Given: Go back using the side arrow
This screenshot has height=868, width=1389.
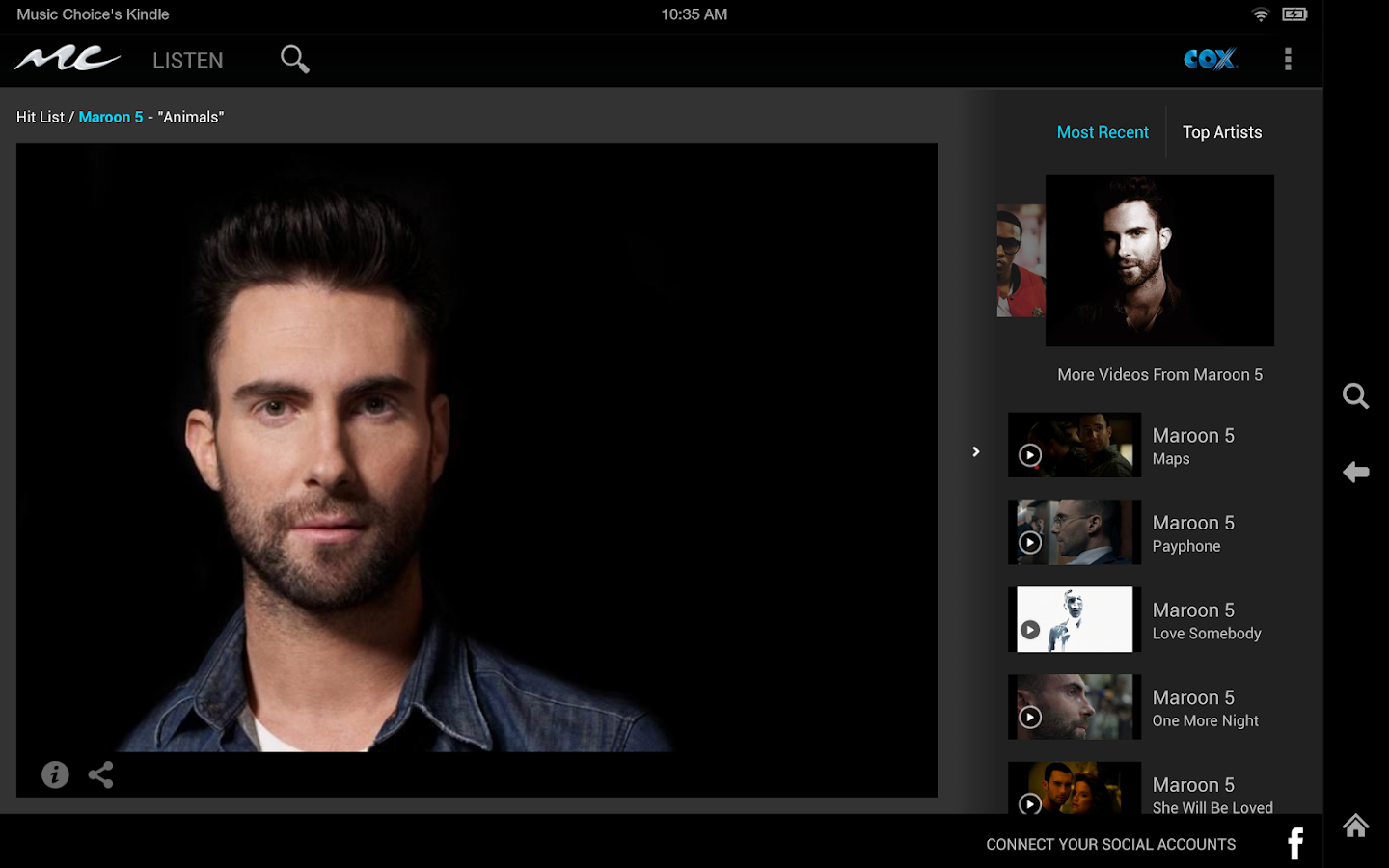Looking at the screenshot, I should [x=1356, y=472].
